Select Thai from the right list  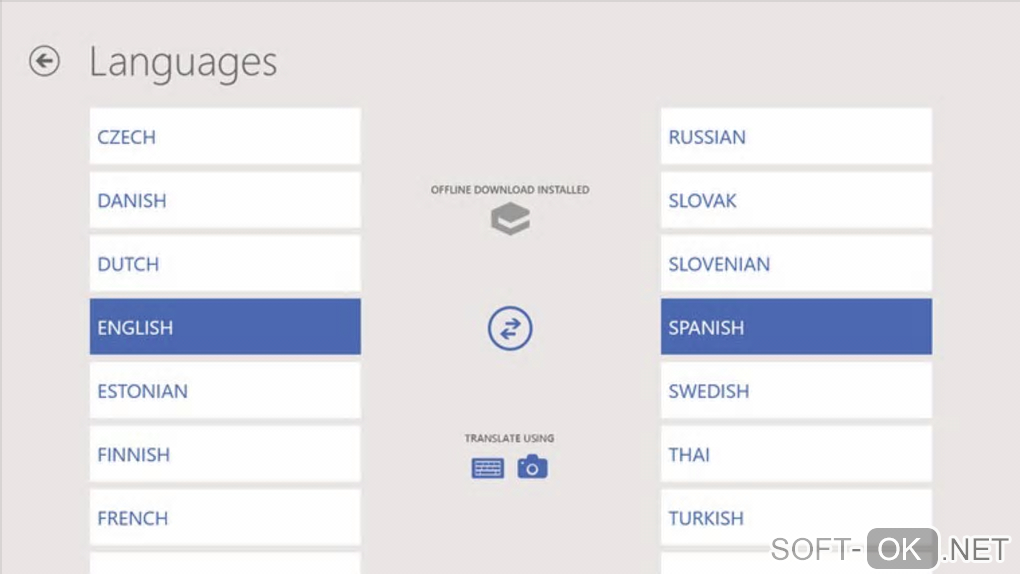tap(796, 454)
